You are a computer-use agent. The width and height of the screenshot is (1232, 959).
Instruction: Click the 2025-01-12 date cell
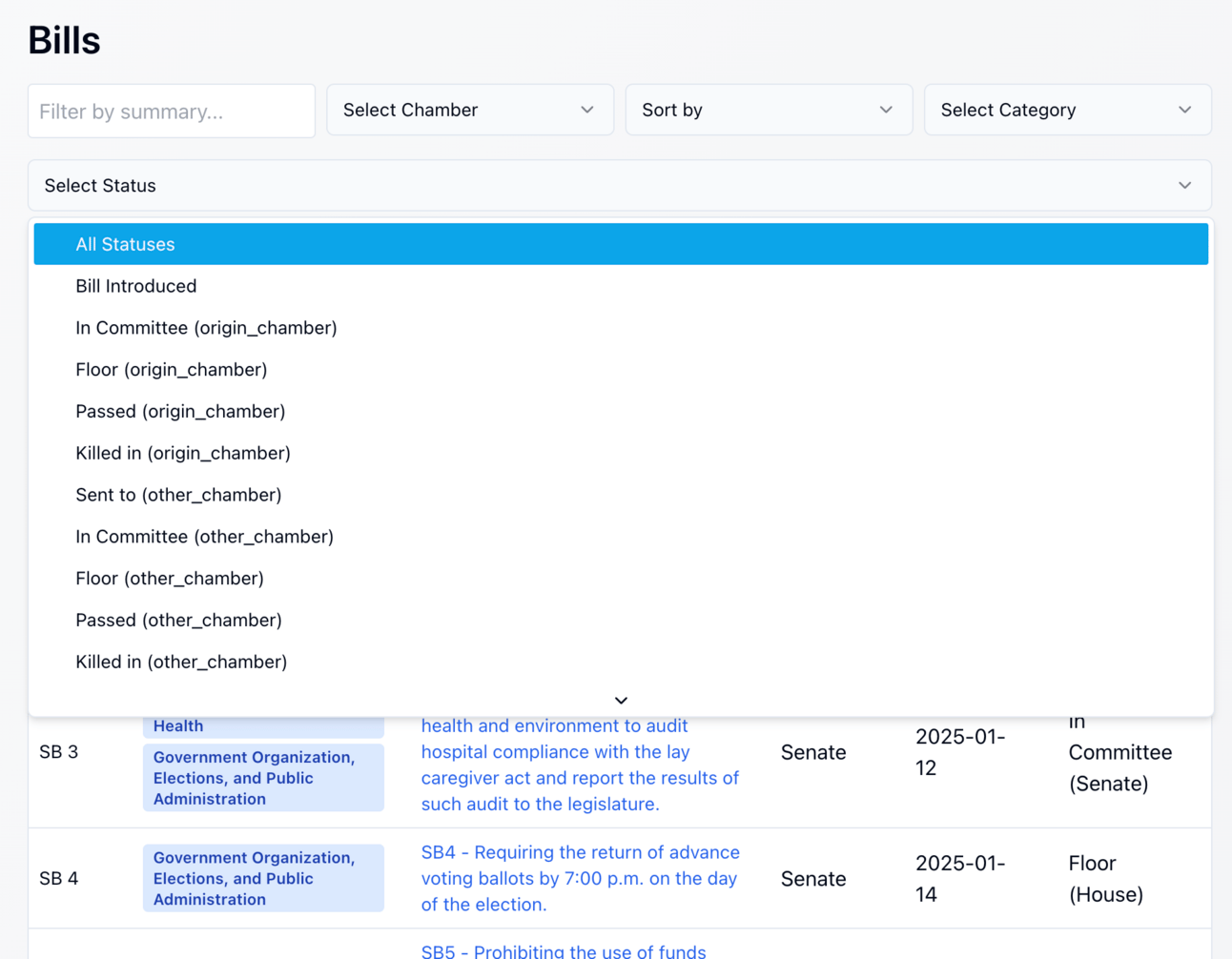[960, 752]
